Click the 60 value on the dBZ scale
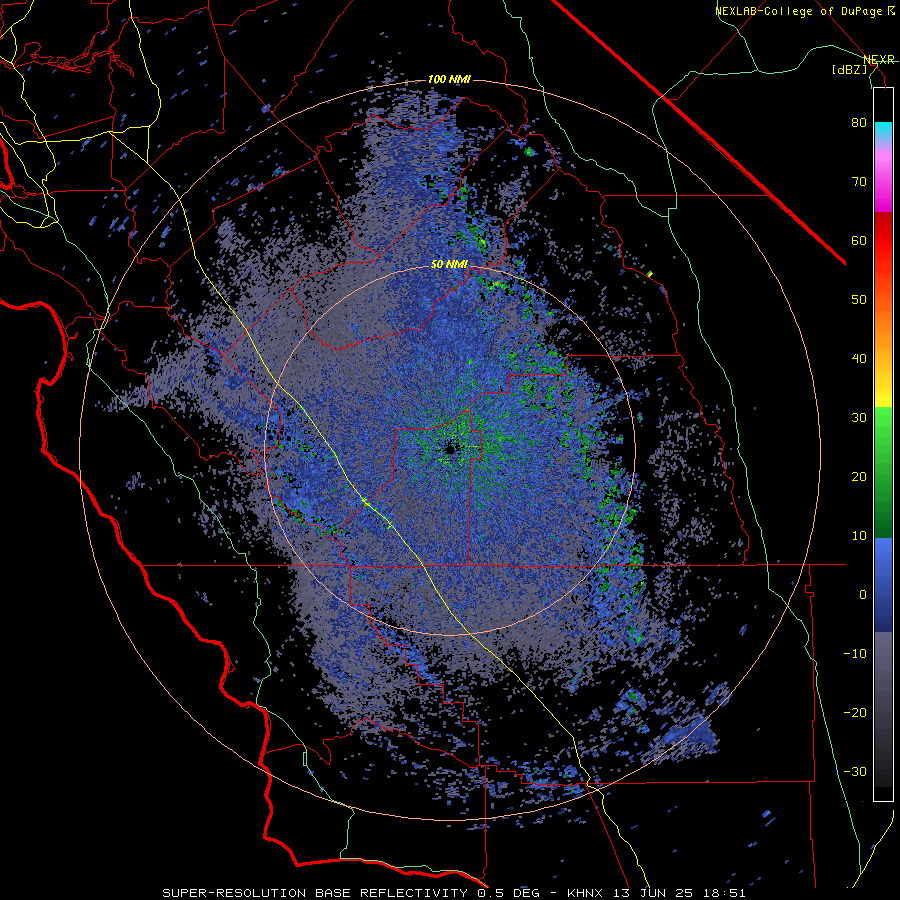900x900 pixels. [x=859, y=240]
